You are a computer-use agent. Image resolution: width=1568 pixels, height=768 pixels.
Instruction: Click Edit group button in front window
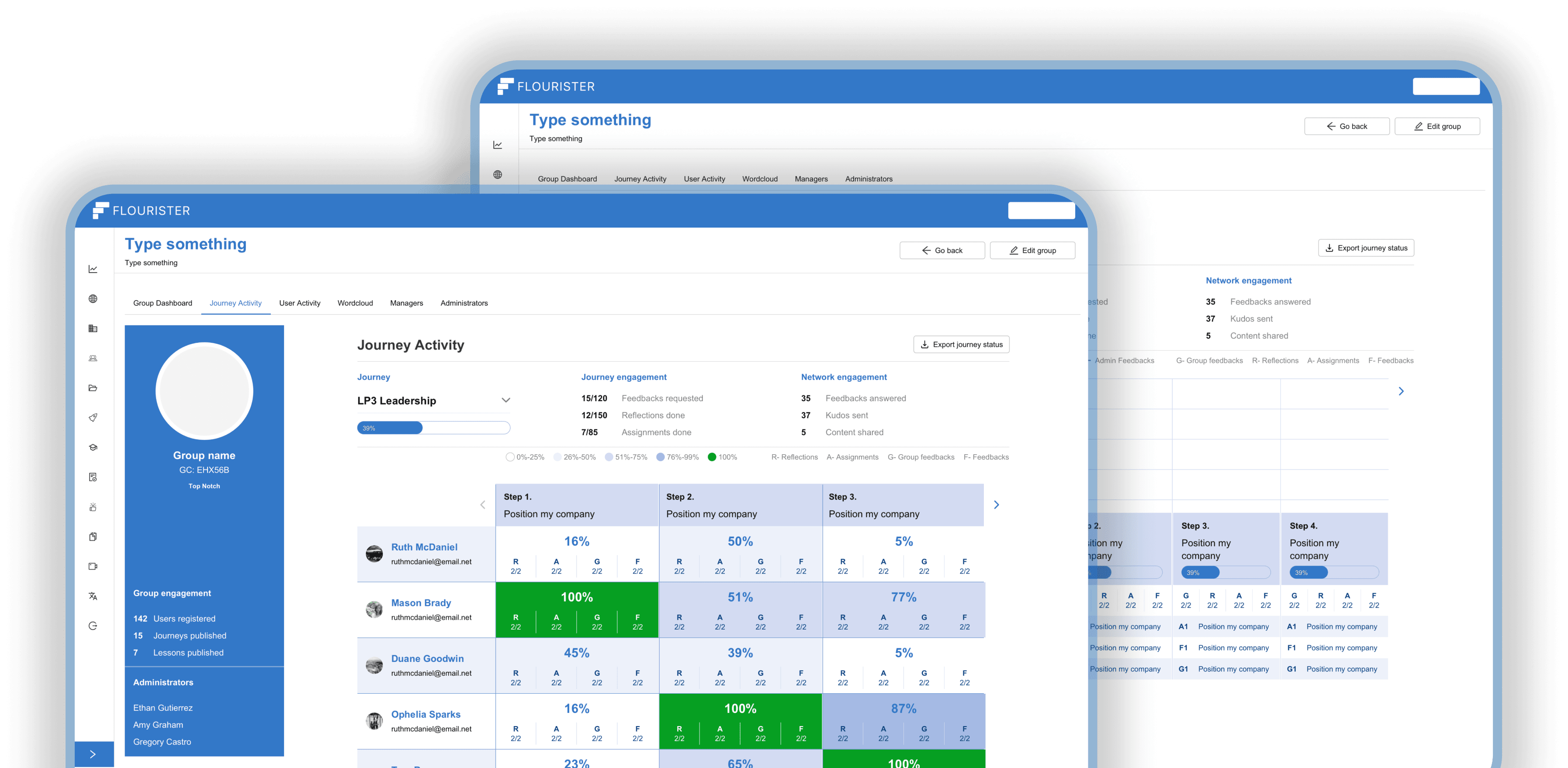1032,251
